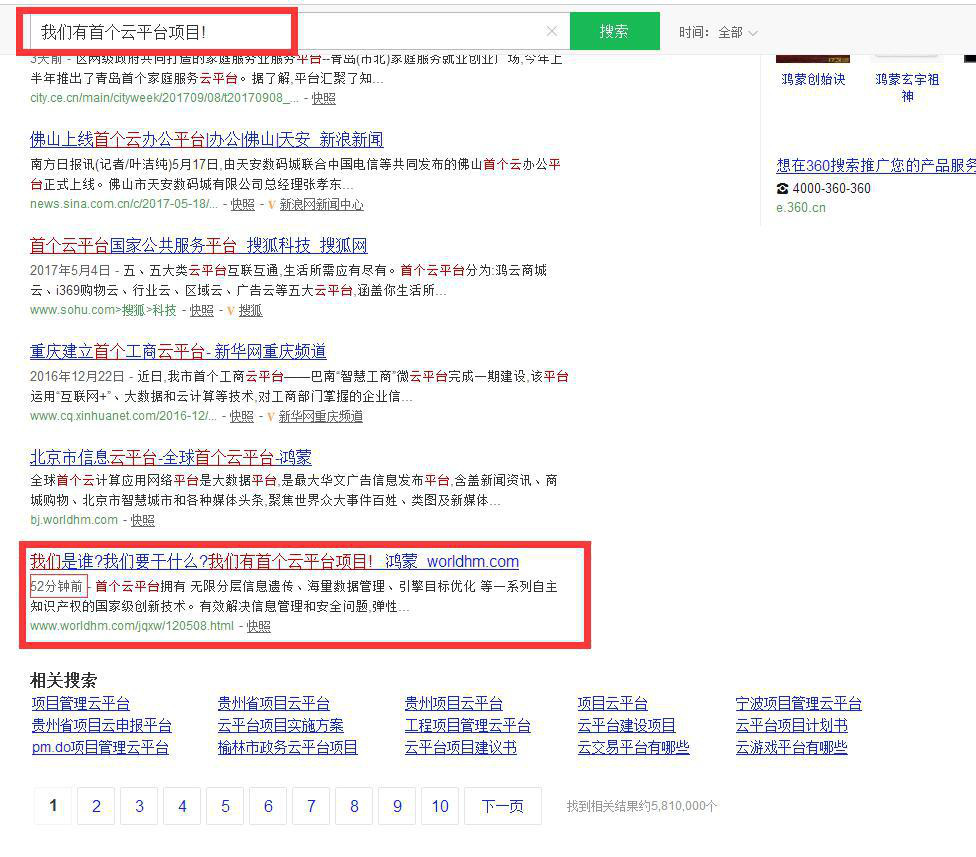View 快照 for www.cq.xinhuanet.com result
Image resolution: width=976 pixels, height=857 pixels.
(242, 416)
